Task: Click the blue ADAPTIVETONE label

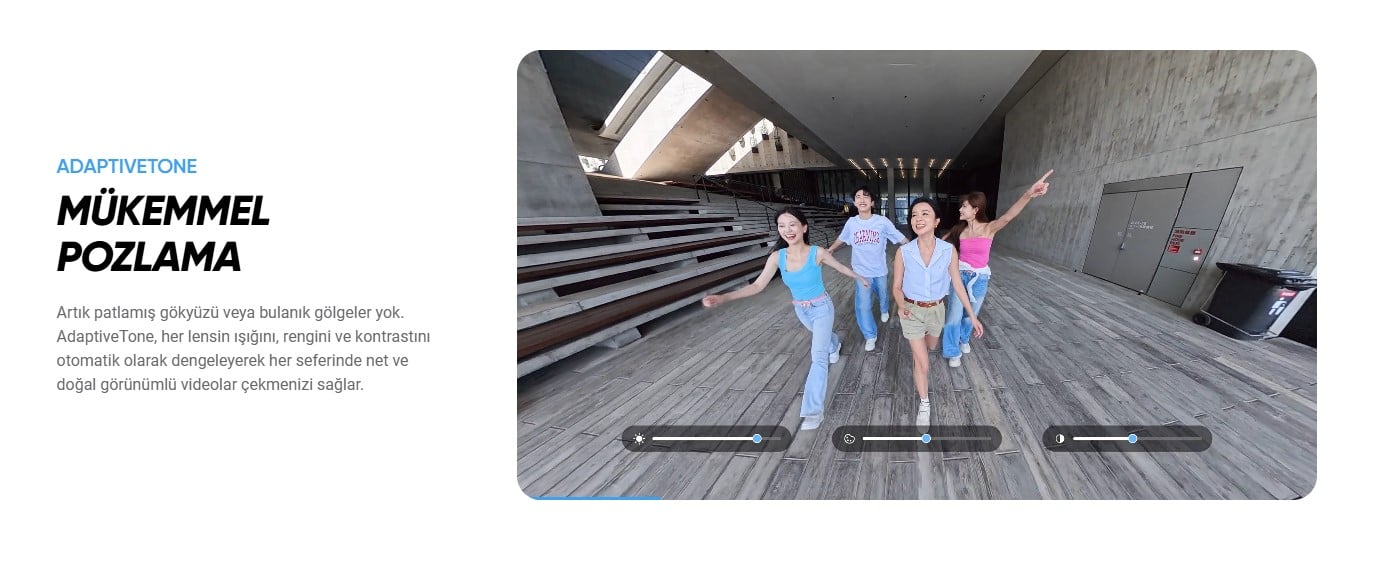Action: [127, 166]
